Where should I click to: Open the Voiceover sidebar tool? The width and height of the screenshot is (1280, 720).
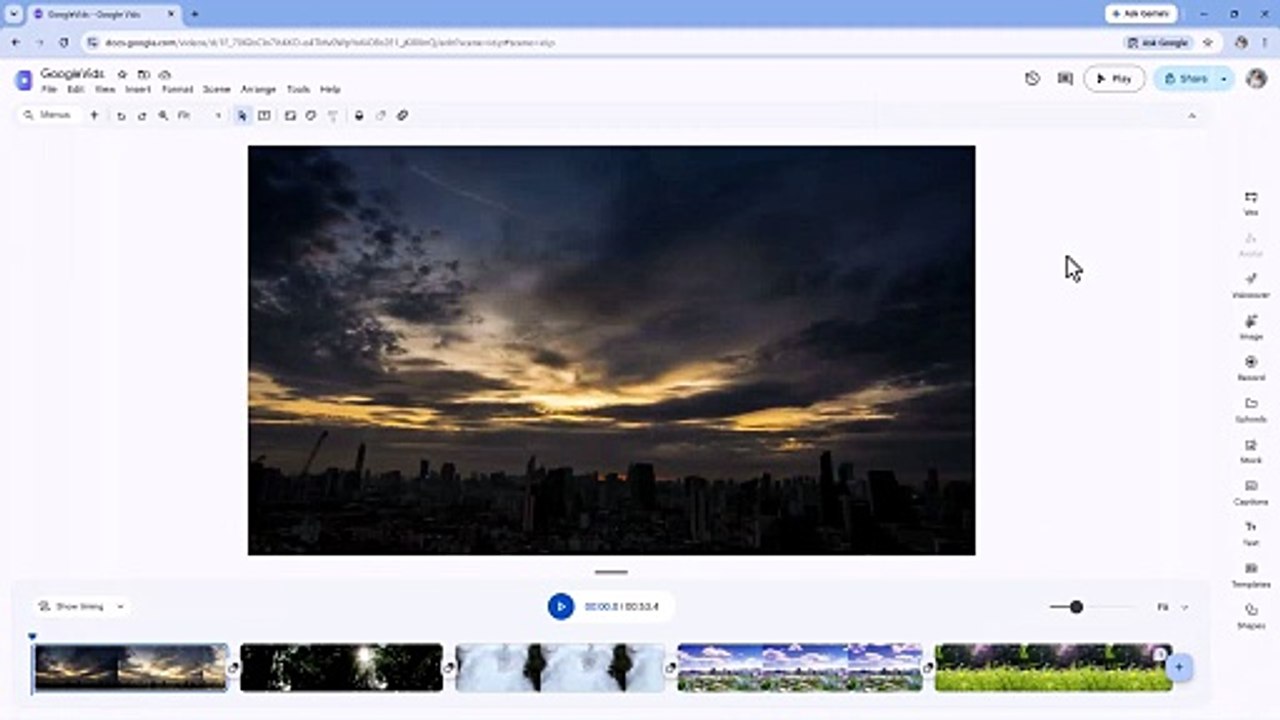(x=1251, y=285)
